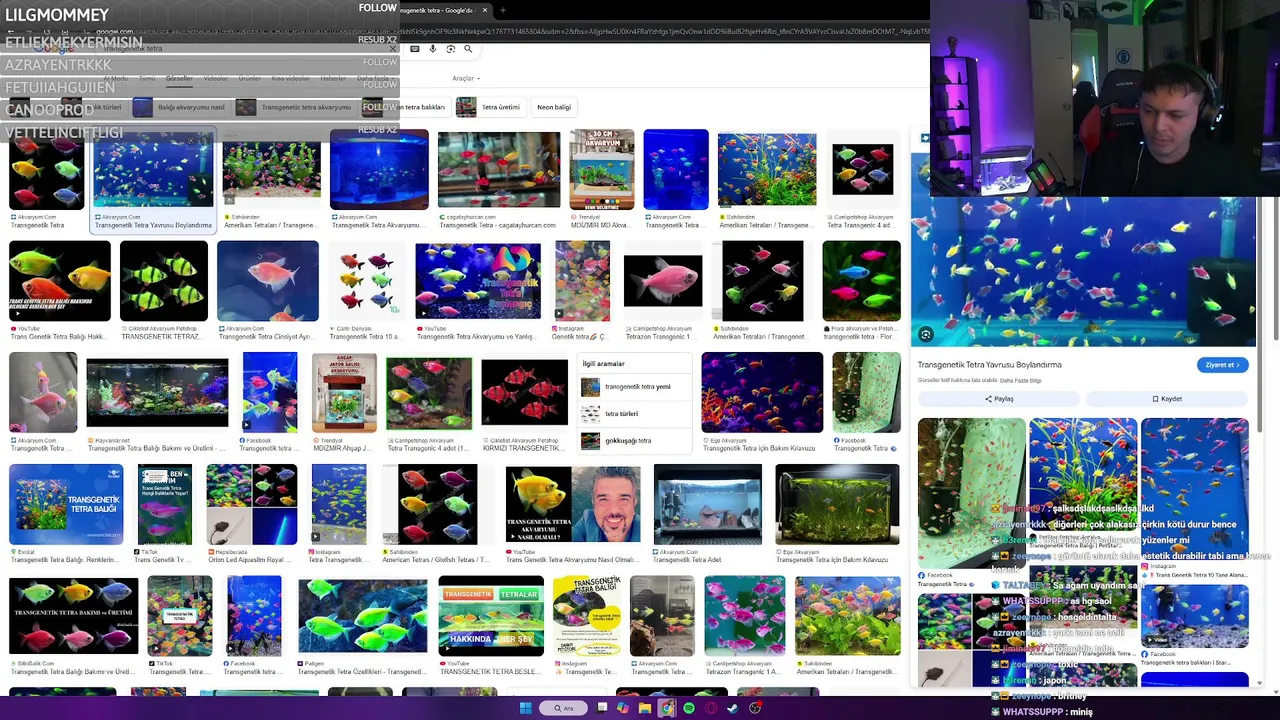Open Steam from the taskbar
The height and width of the screenshot is (720, 1280).
click(x=733, y=708)
